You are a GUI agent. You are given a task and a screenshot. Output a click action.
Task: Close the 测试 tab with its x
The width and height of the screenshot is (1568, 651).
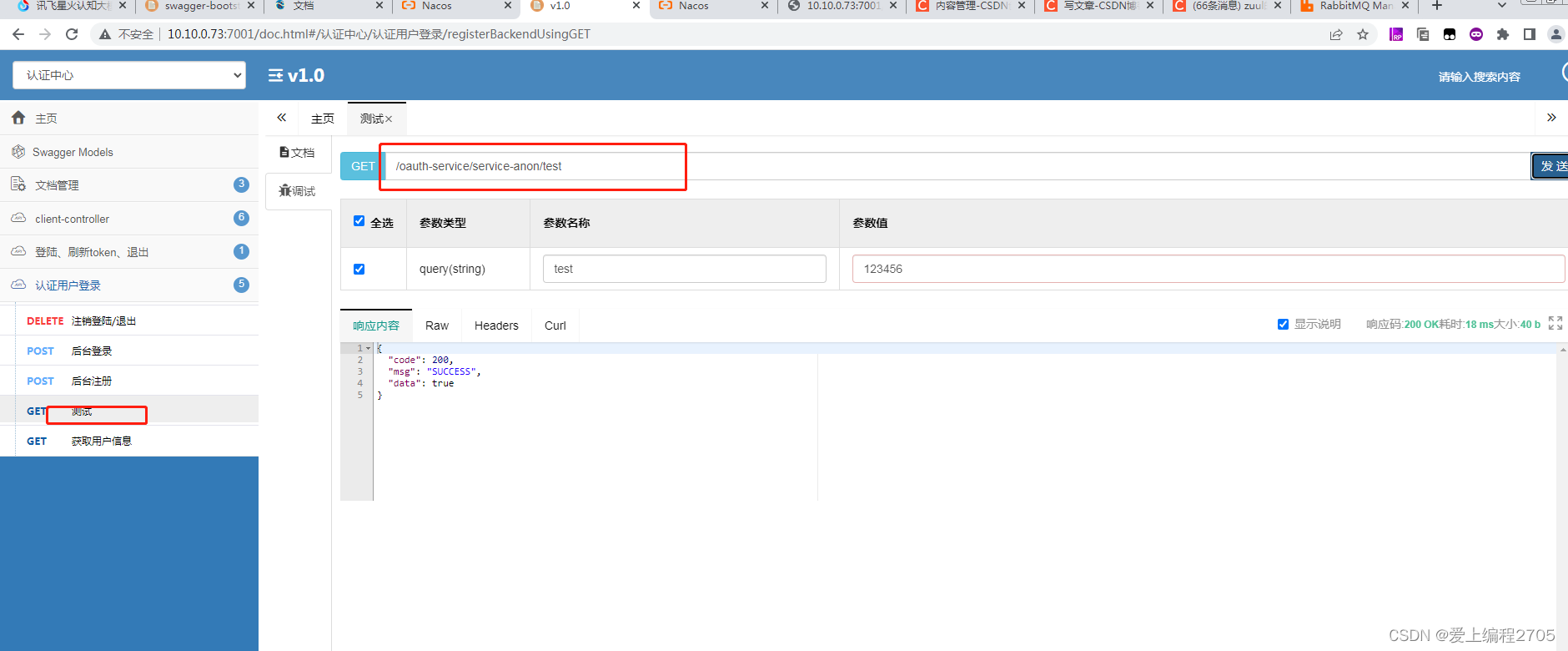(389, 119)
